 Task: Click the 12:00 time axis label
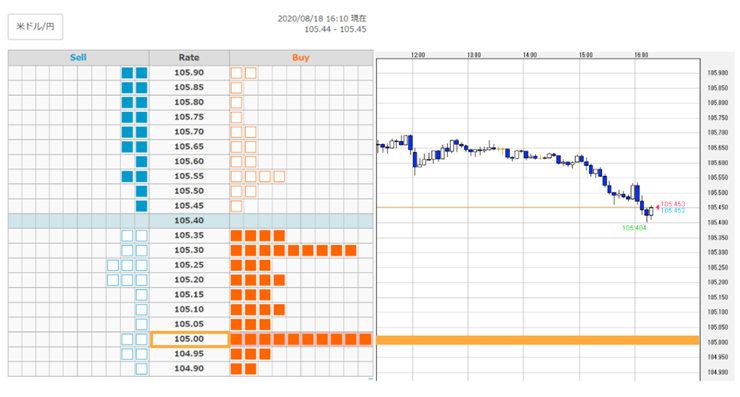[418, 55]
